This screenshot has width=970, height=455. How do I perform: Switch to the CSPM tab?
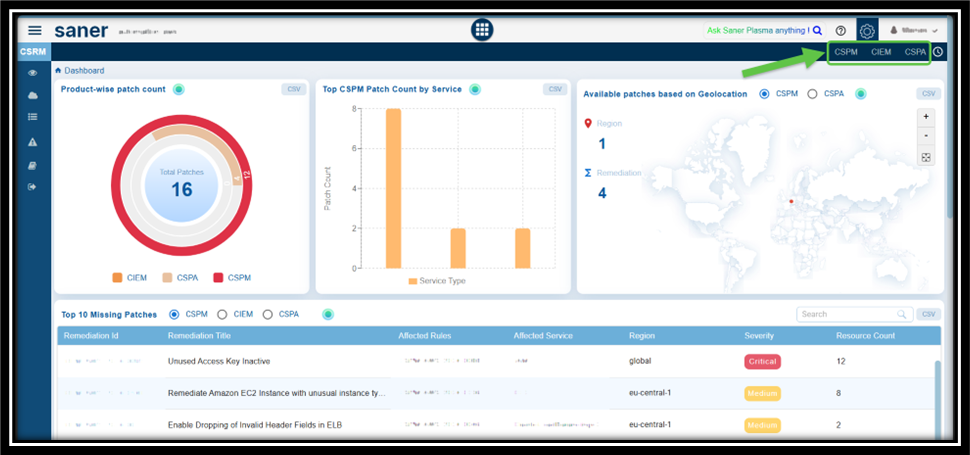[x=846, y=52]
